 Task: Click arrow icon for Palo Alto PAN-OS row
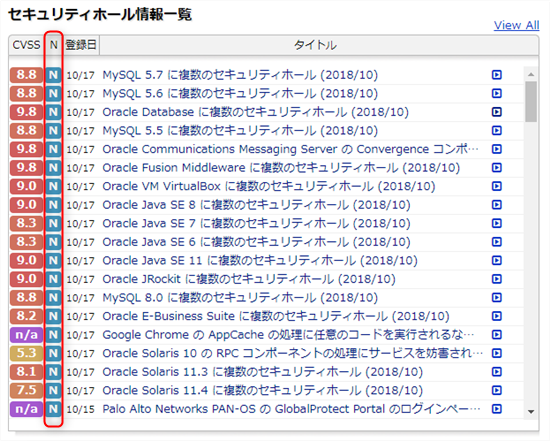coord(496,409)
